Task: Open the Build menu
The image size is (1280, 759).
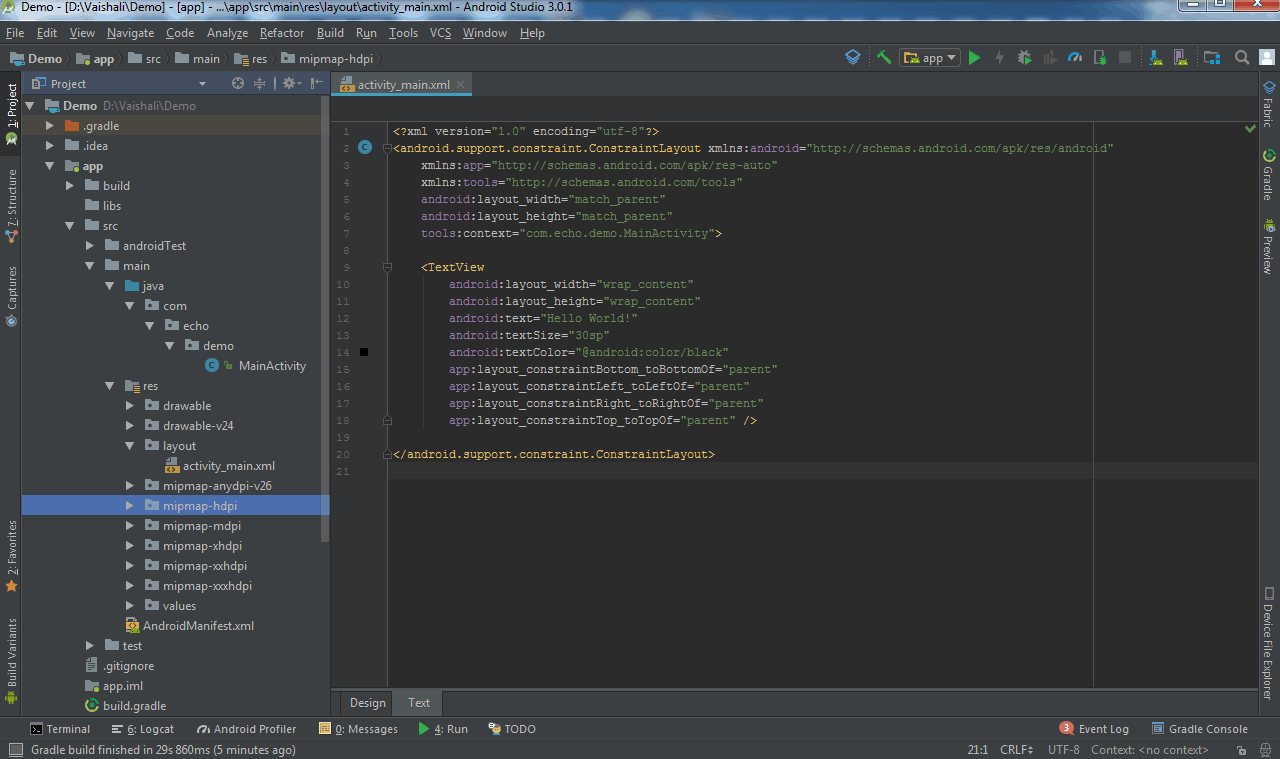Action: tap(330, 33)
